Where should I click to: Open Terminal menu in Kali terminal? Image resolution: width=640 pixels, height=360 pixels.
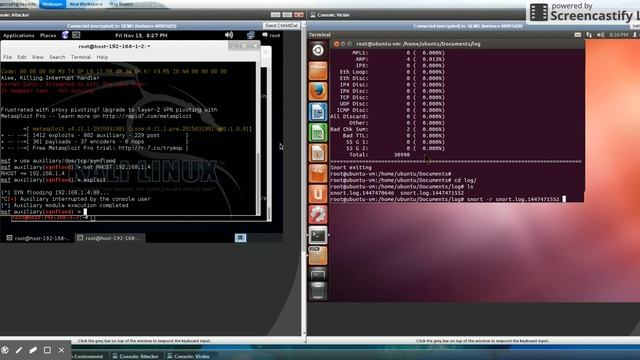tap(81, 57)
